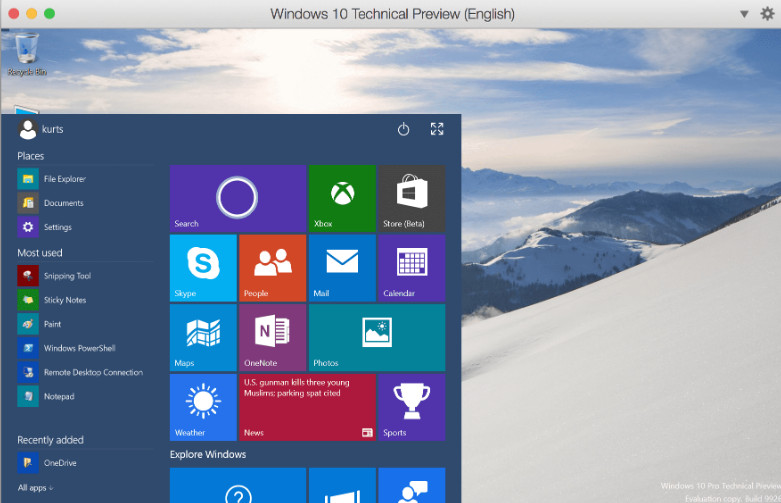Open the Calendar tile
Screen dimensions: 781x503
coord(411,268)
